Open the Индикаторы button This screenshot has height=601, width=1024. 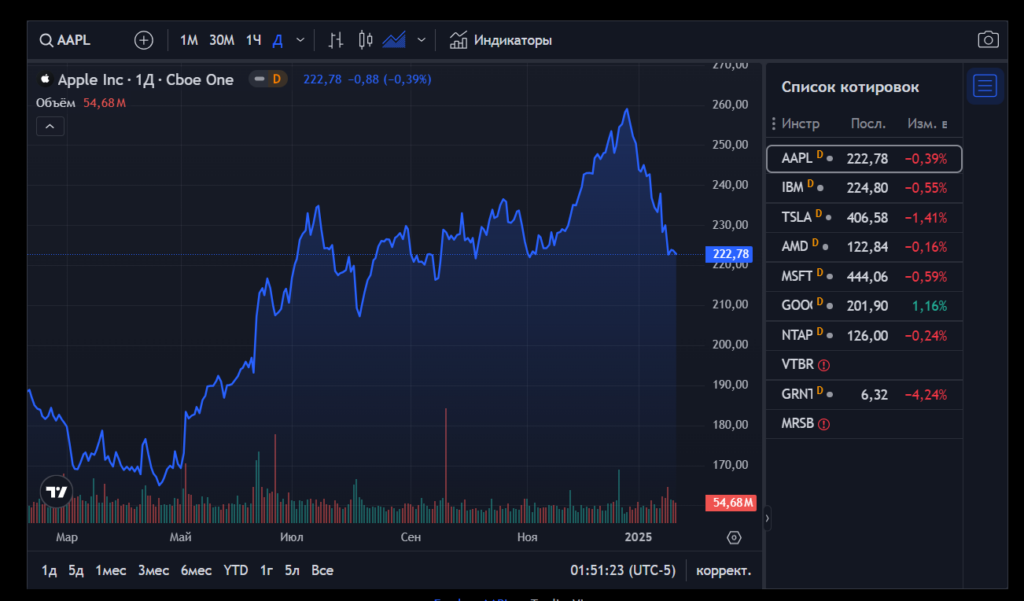501,40
